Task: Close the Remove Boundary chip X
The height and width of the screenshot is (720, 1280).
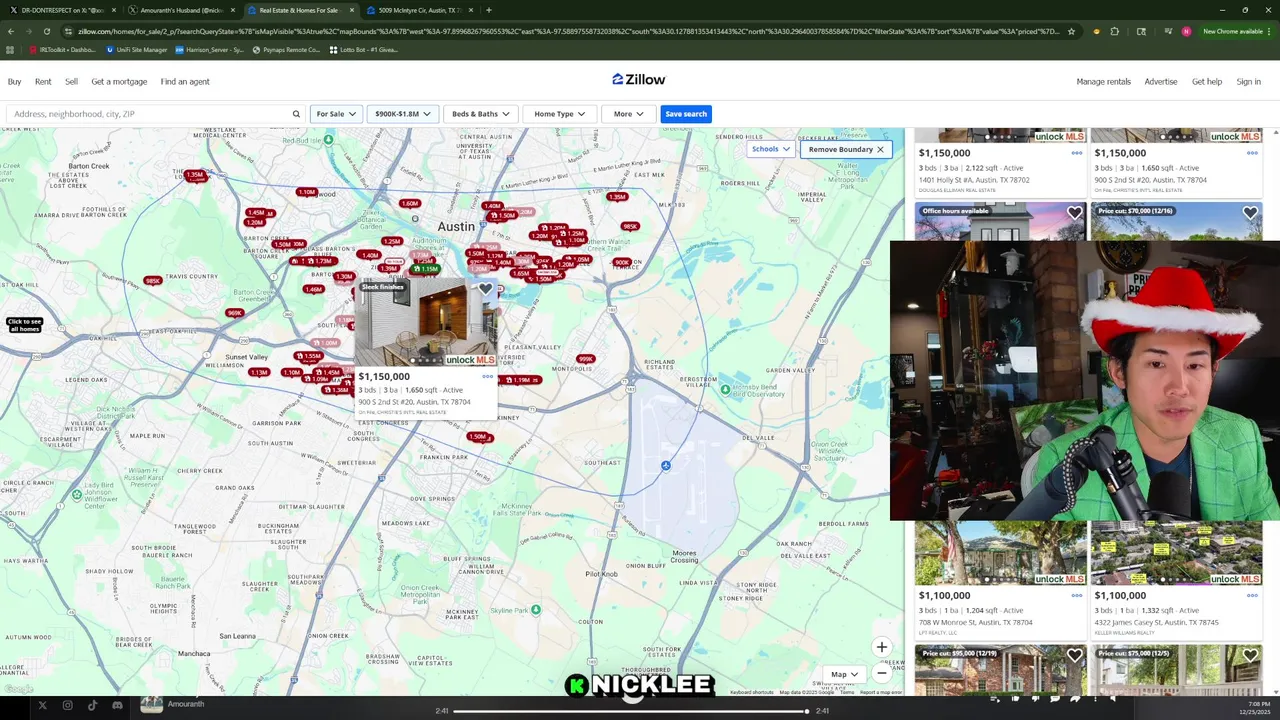Action: click(880, 149)
